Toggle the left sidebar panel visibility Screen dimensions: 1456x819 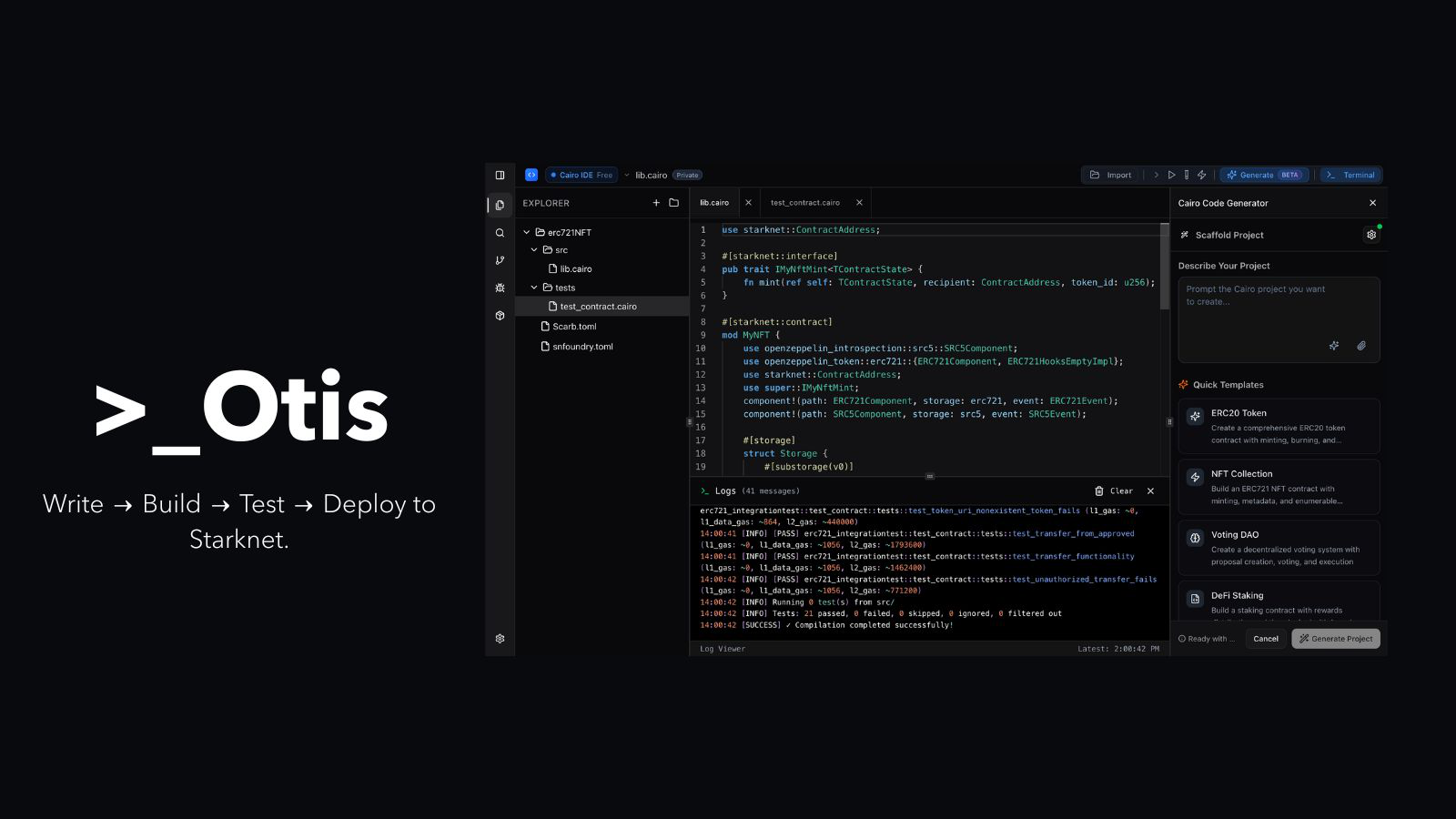(499, 174)
